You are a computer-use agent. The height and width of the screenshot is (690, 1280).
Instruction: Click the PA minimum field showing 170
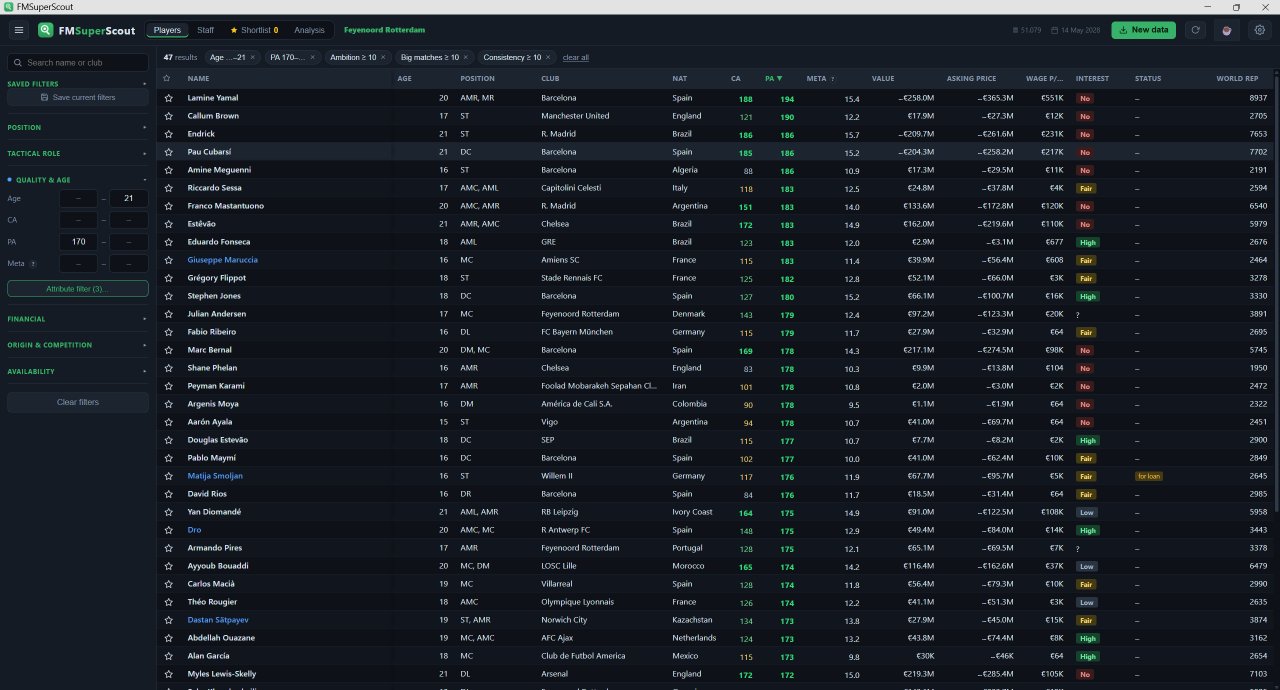pos(78,242)
